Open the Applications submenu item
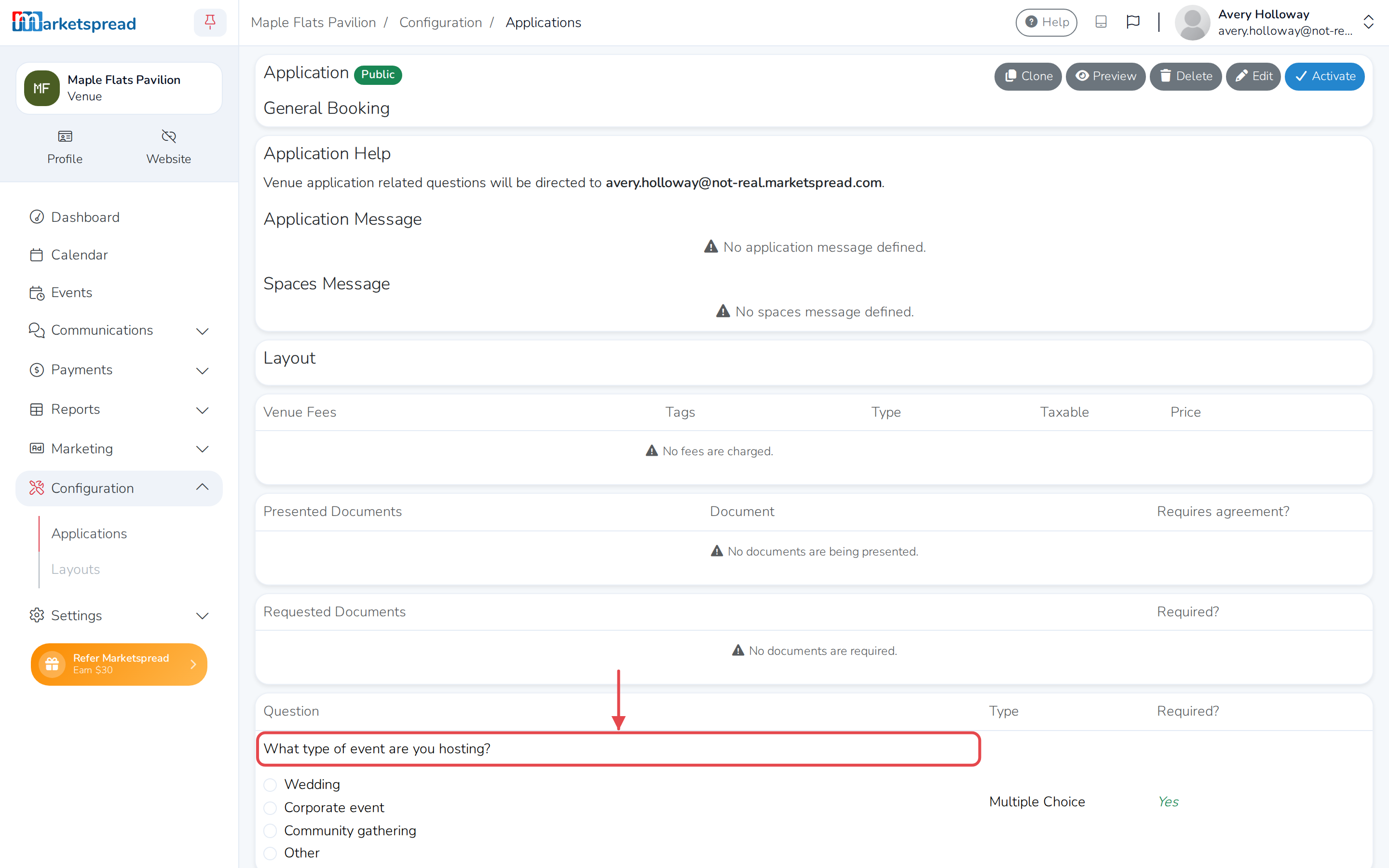The width and height of the screenshot is (1389, 868). pos(89,533)
